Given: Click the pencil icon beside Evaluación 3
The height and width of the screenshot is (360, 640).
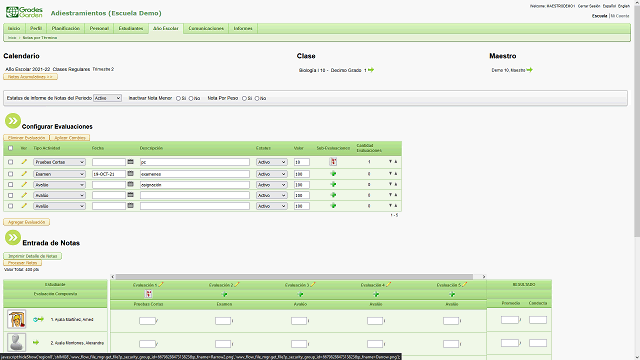Looking at the screenshot, I should coord(313,284).
